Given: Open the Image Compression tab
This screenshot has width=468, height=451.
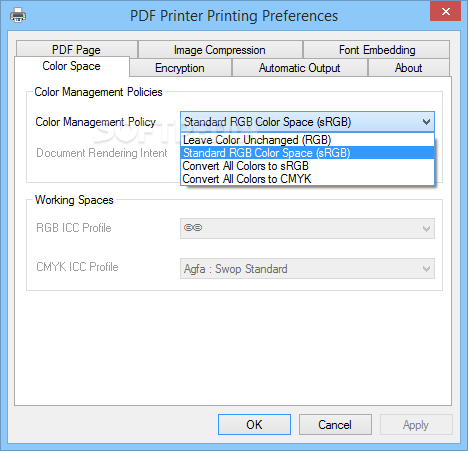Looking at the screenshot, I should coord(220,50).
